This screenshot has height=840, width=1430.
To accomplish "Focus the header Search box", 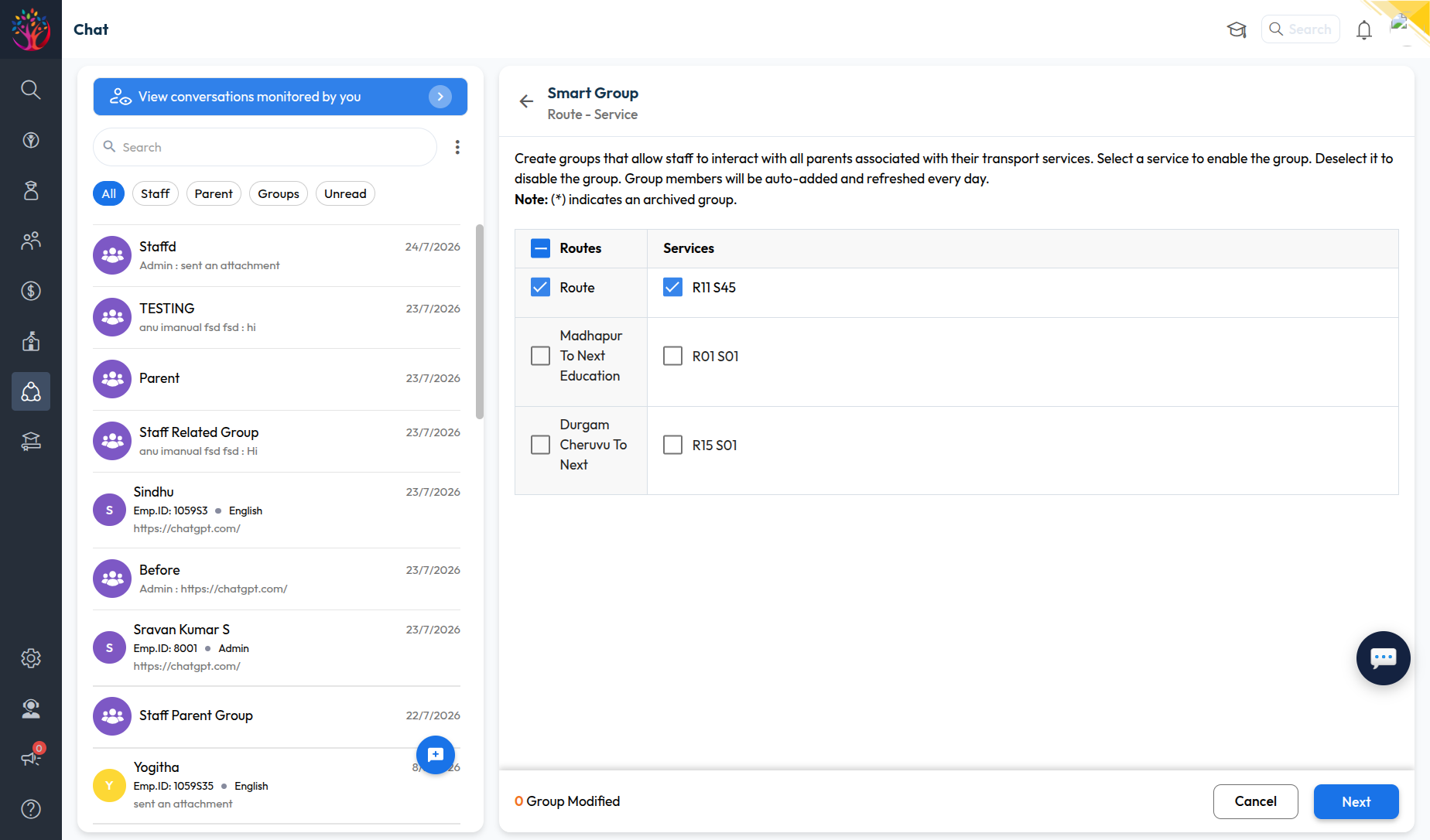I will pos(1300,29).
